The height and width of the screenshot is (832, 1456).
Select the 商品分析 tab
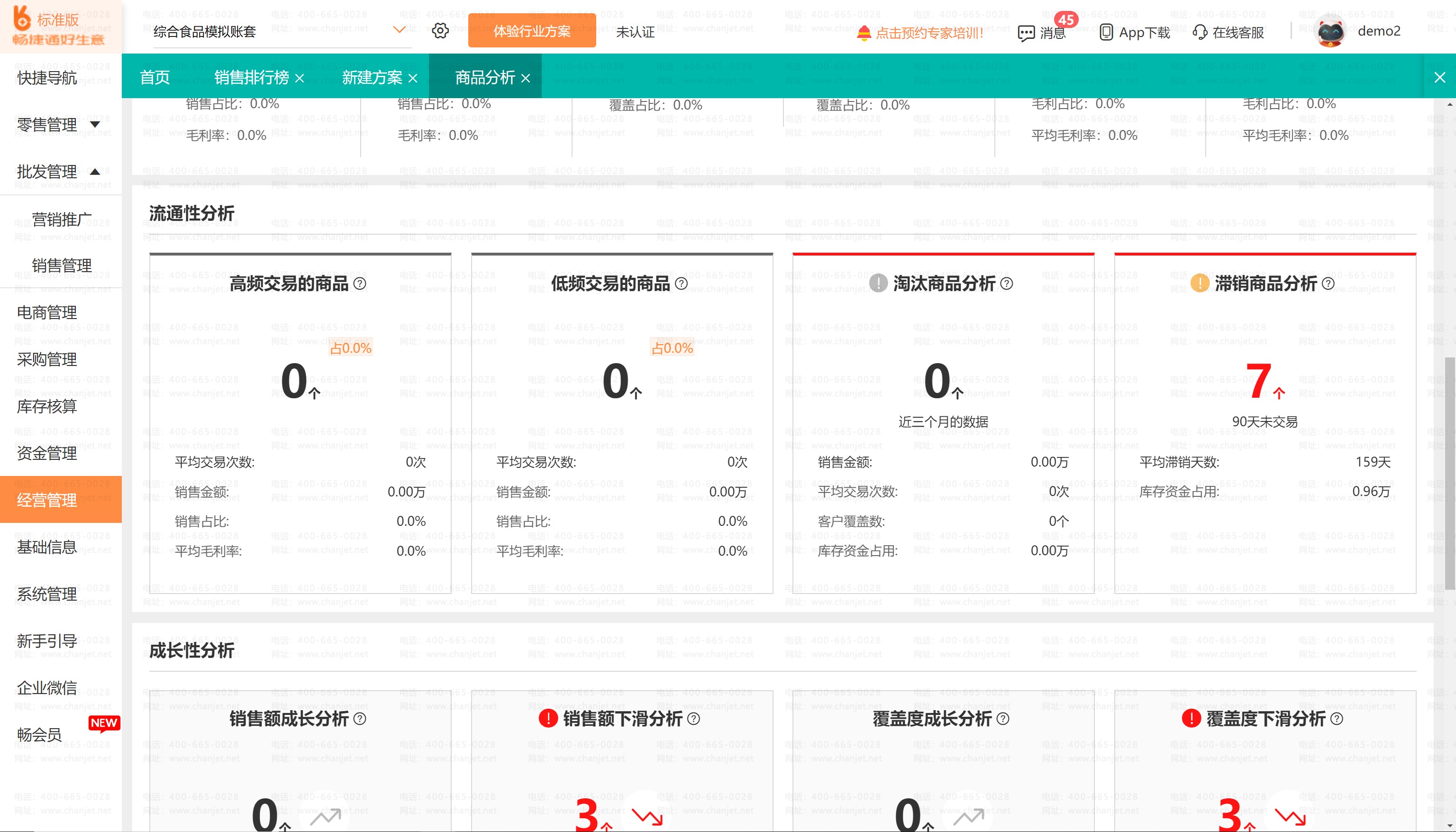[485, 77]
